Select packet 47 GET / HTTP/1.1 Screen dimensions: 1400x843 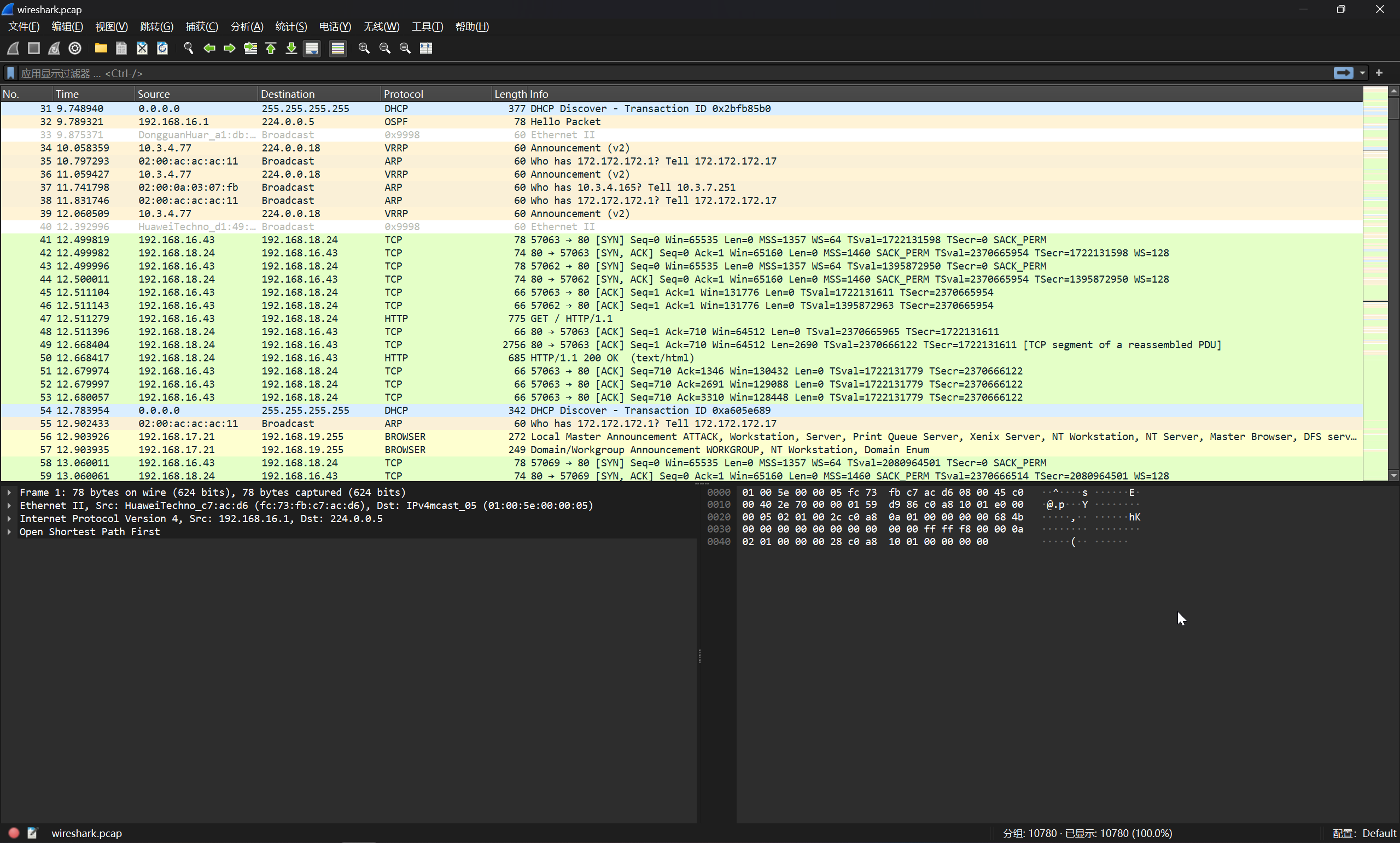(x=681, y=319)
